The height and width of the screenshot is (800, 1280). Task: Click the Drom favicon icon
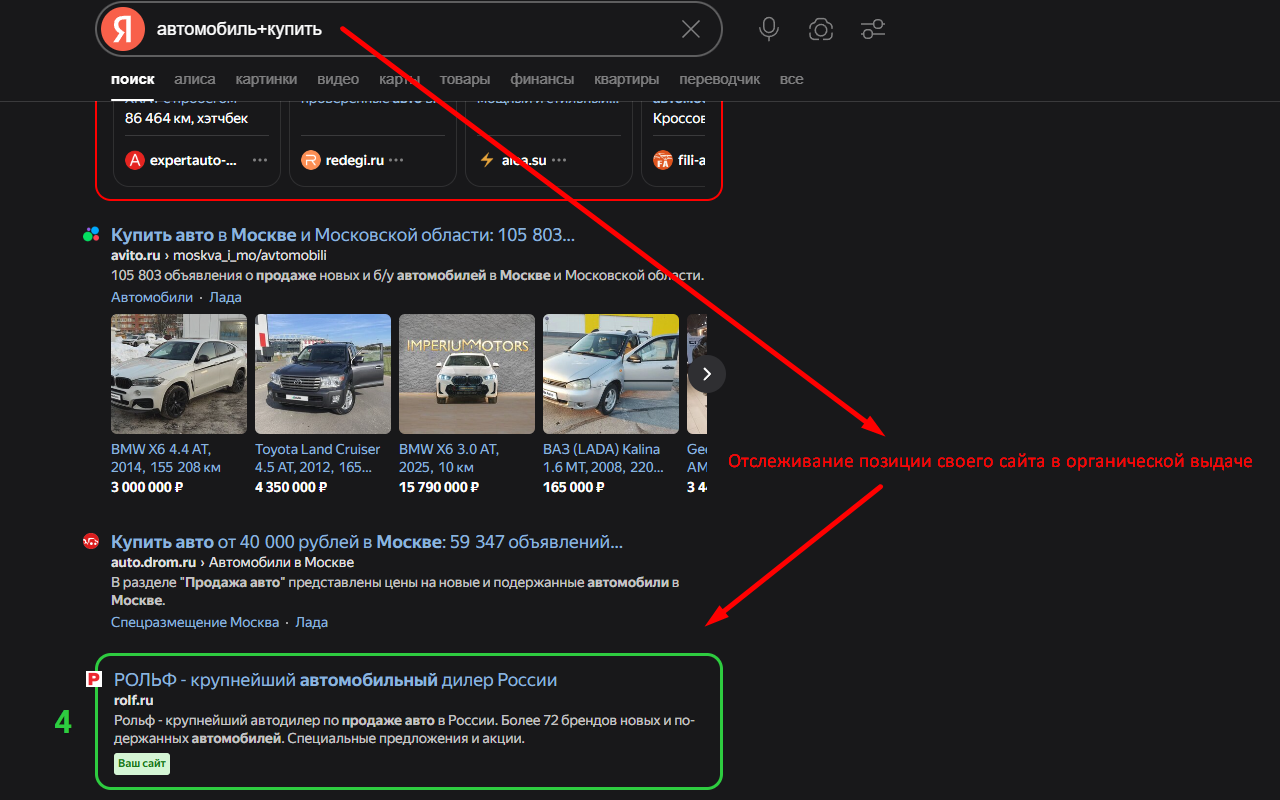pyautogui.click(x=91, y=542)
